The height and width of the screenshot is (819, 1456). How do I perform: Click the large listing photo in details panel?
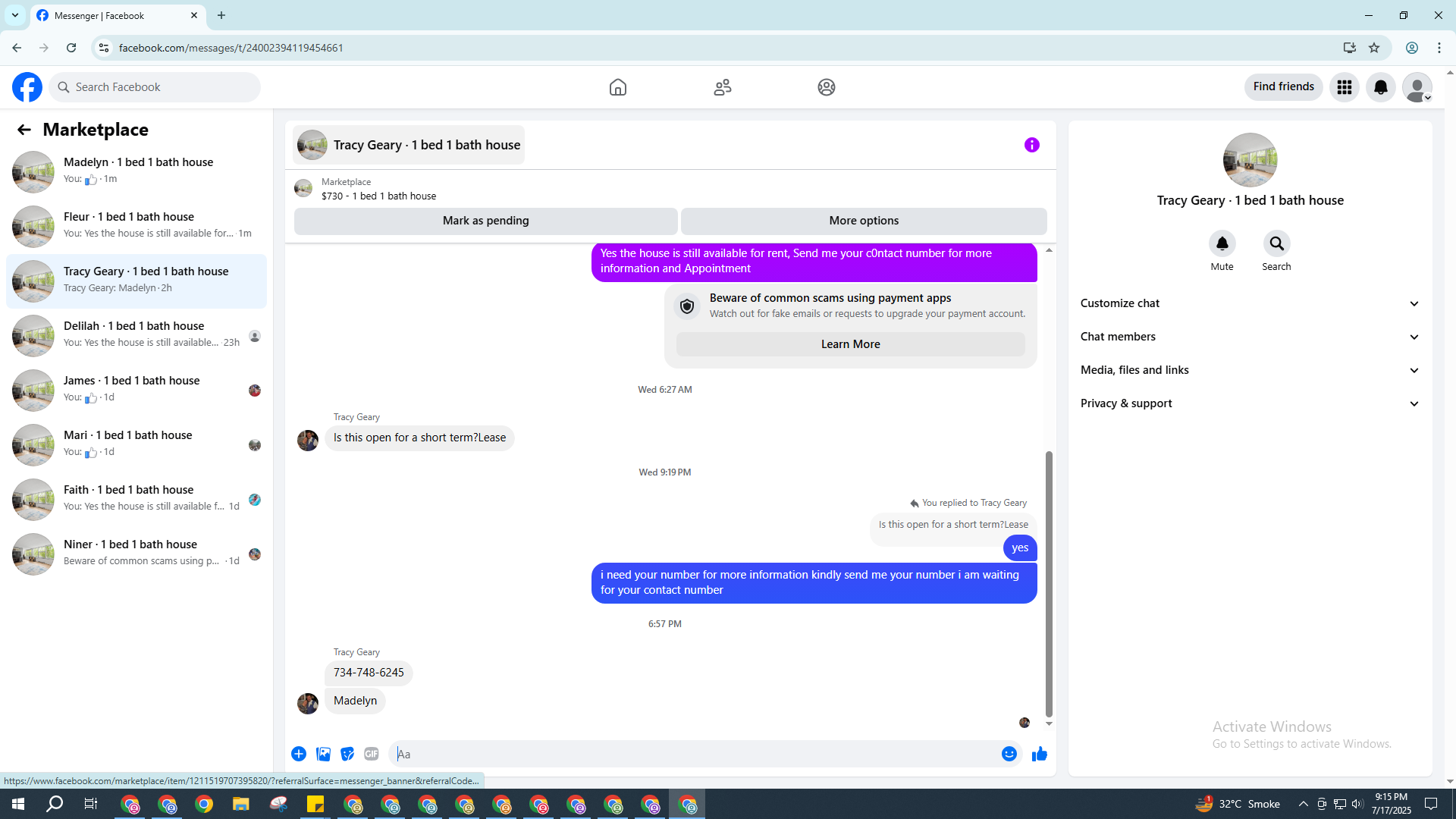pyautogui.click(x=1250, y=160)
